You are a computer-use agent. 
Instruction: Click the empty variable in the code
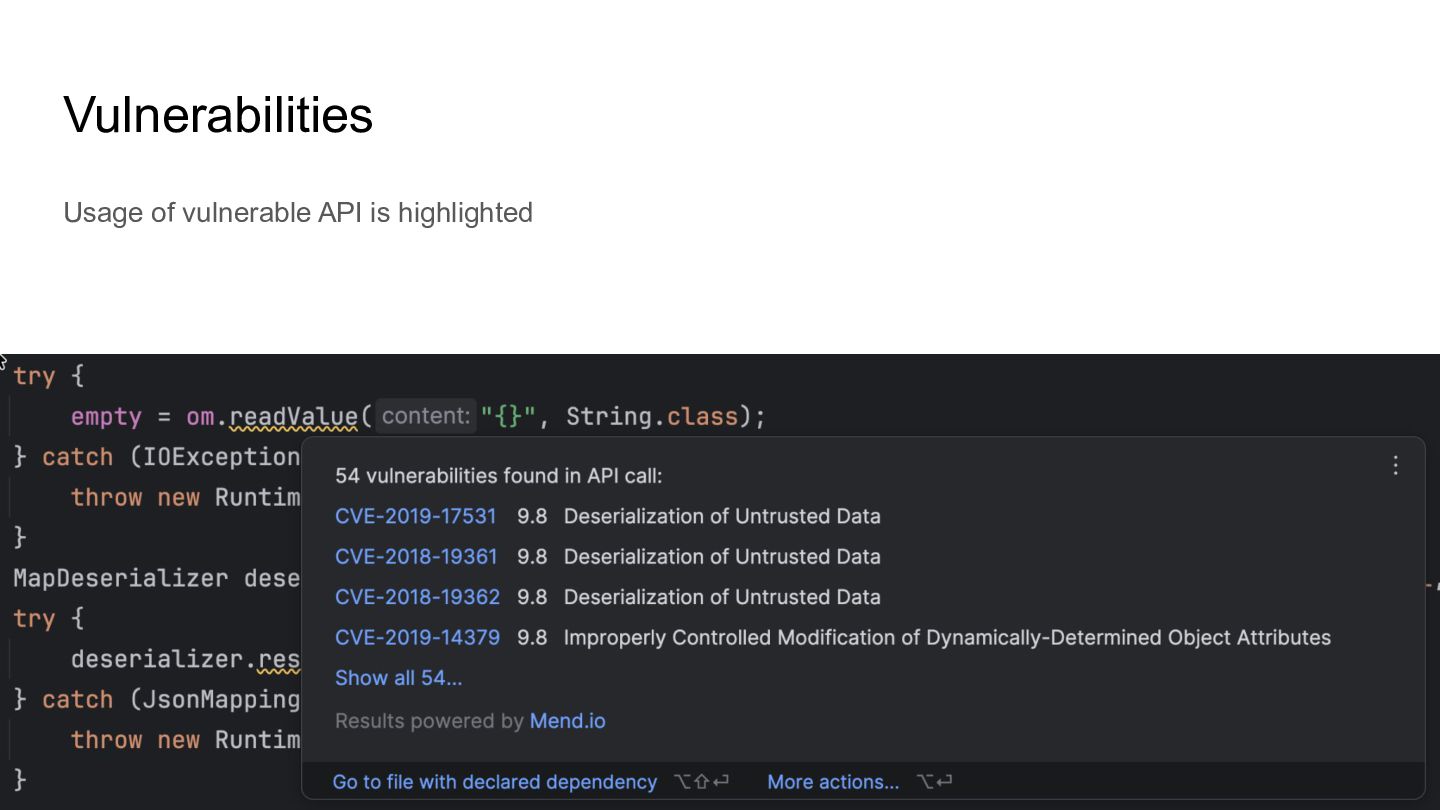[106, 417]
